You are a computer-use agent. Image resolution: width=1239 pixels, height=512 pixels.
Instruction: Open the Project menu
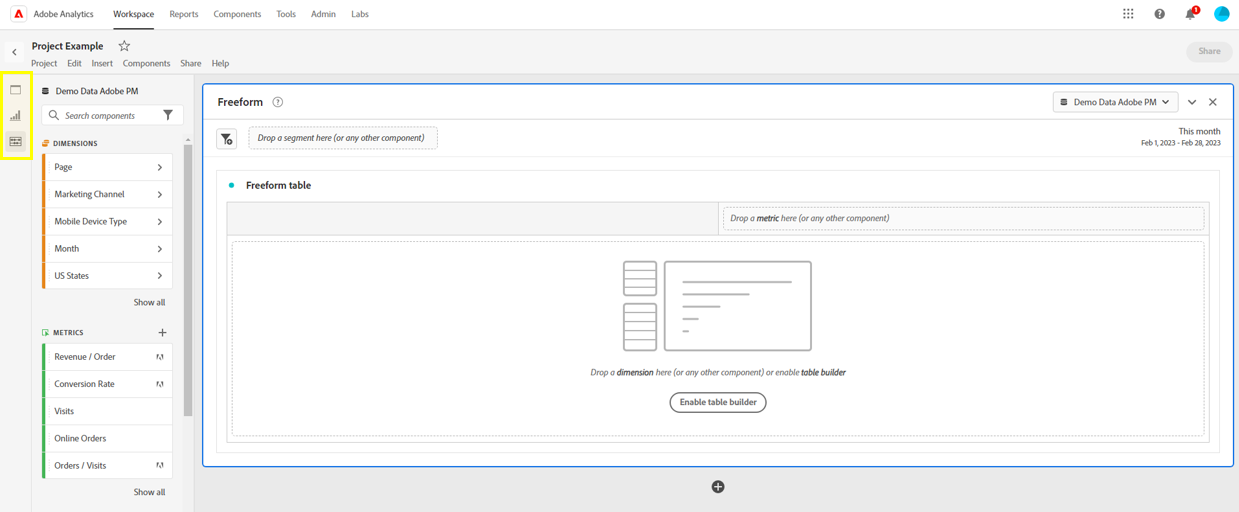pos(44,63)
